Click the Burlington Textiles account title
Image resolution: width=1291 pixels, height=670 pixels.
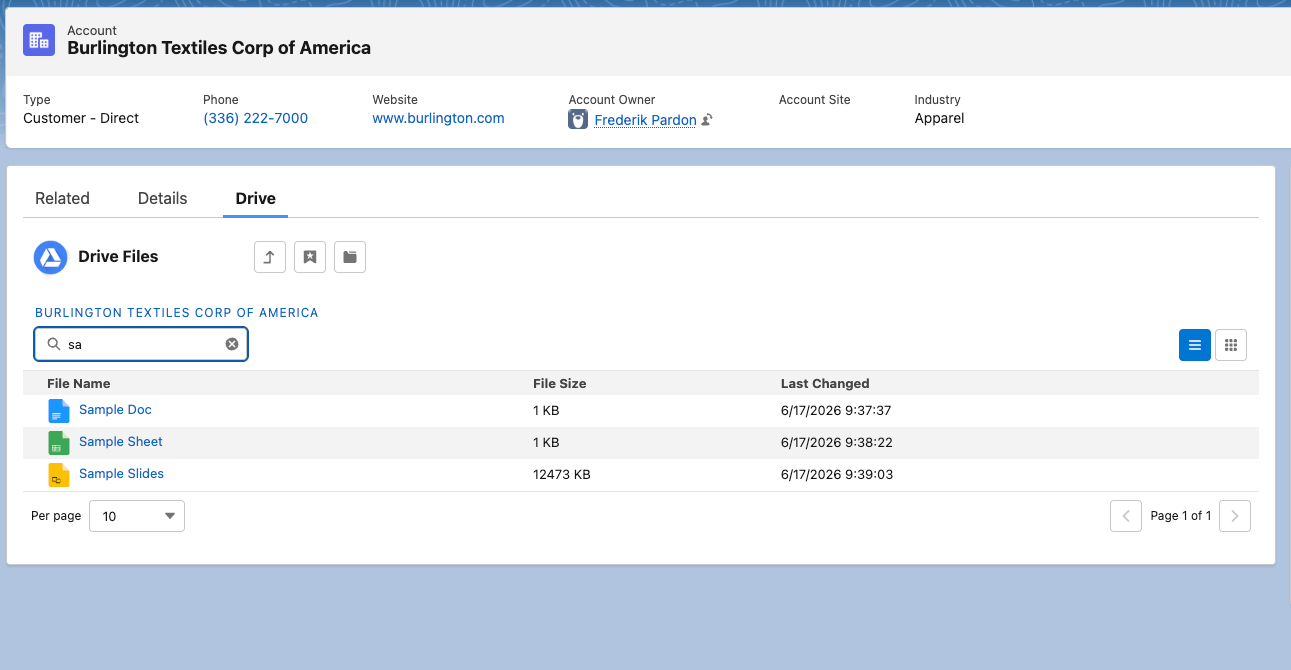[219, 48]
